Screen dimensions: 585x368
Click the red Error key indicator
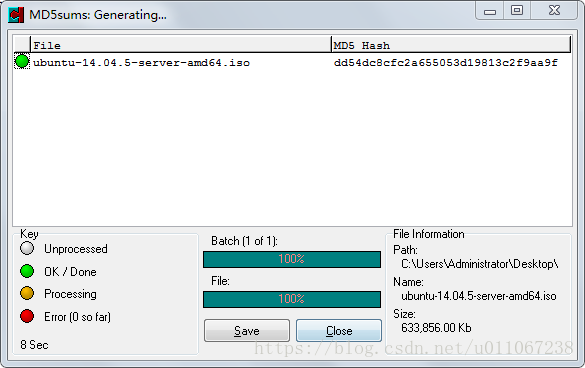point(27,316)
